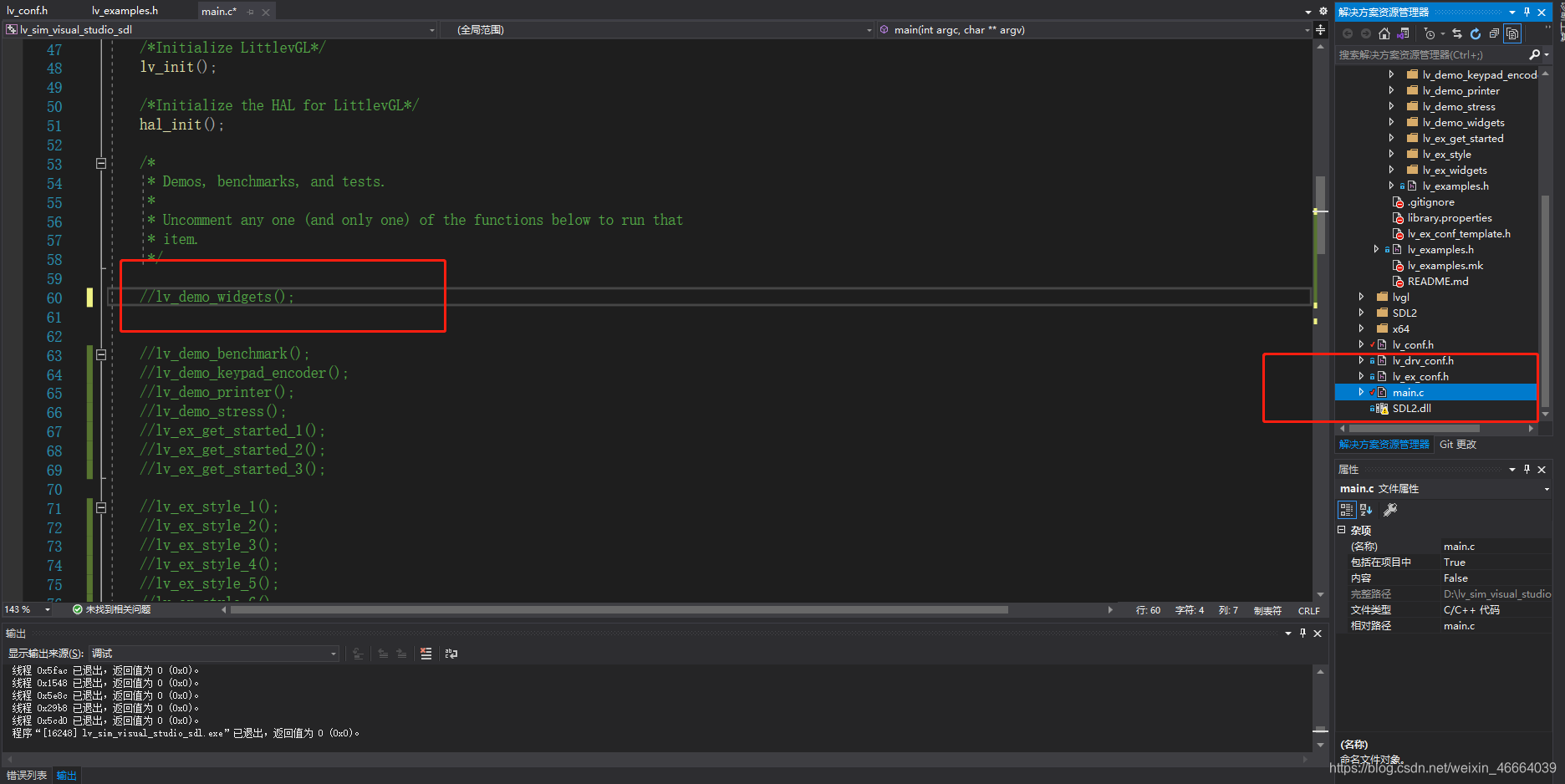1565x784 pixels.
Task: Click the Solution Explorer search magnifier
Action: tap(1534, 54)
